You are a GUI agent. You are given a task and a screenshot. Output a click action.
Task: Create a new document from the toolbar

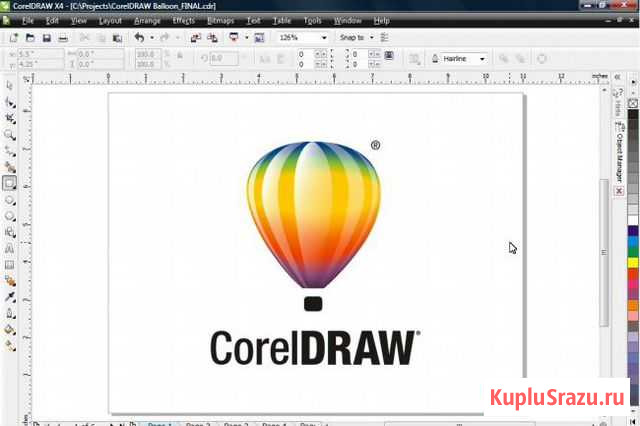click(14, 38)
